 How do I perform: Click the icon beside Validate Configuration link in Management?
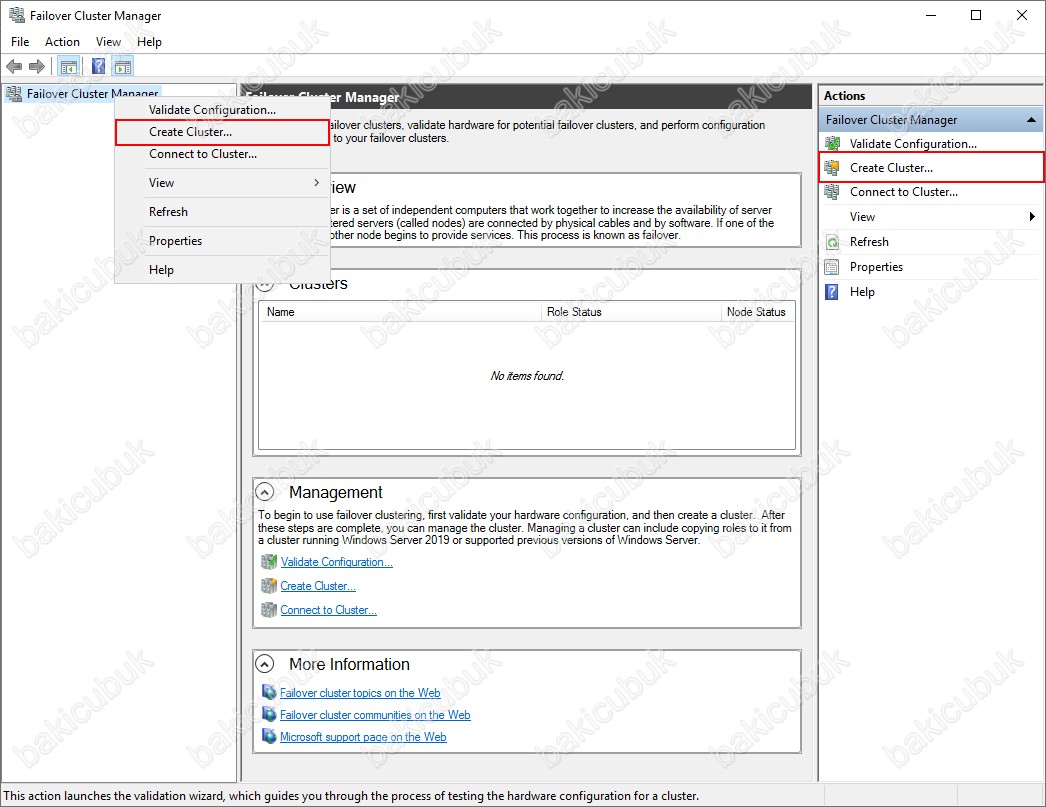(x=269, y=562)
